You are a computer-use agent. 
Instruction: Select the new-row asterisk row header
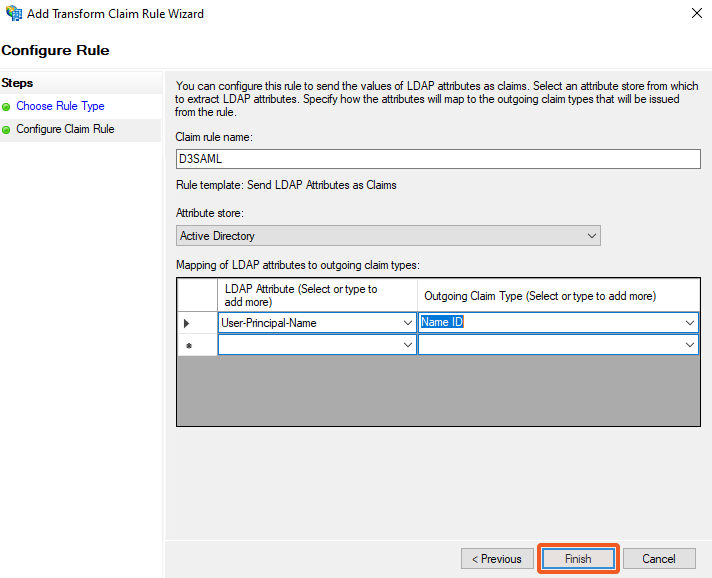(186, 345)
